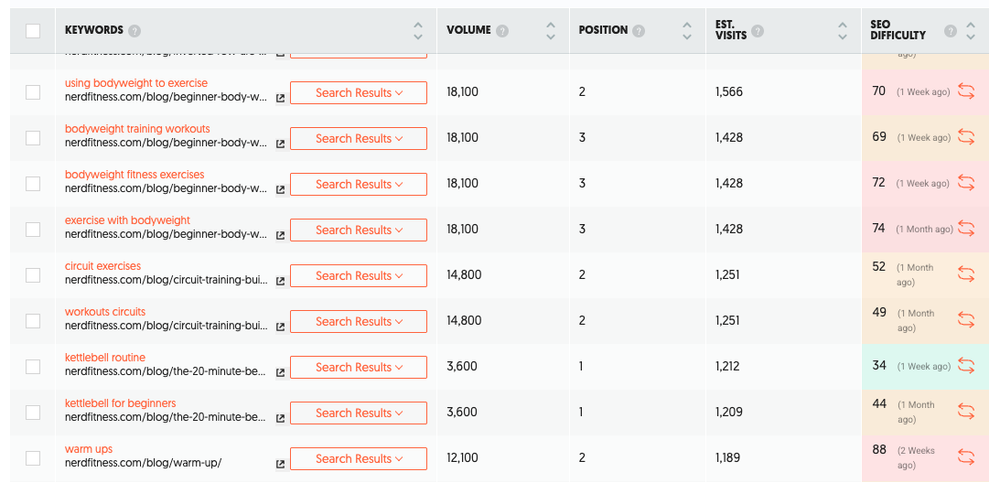Expand Search Results for 'bodyweight training workouts'
1000x482 pixels.
358,138
